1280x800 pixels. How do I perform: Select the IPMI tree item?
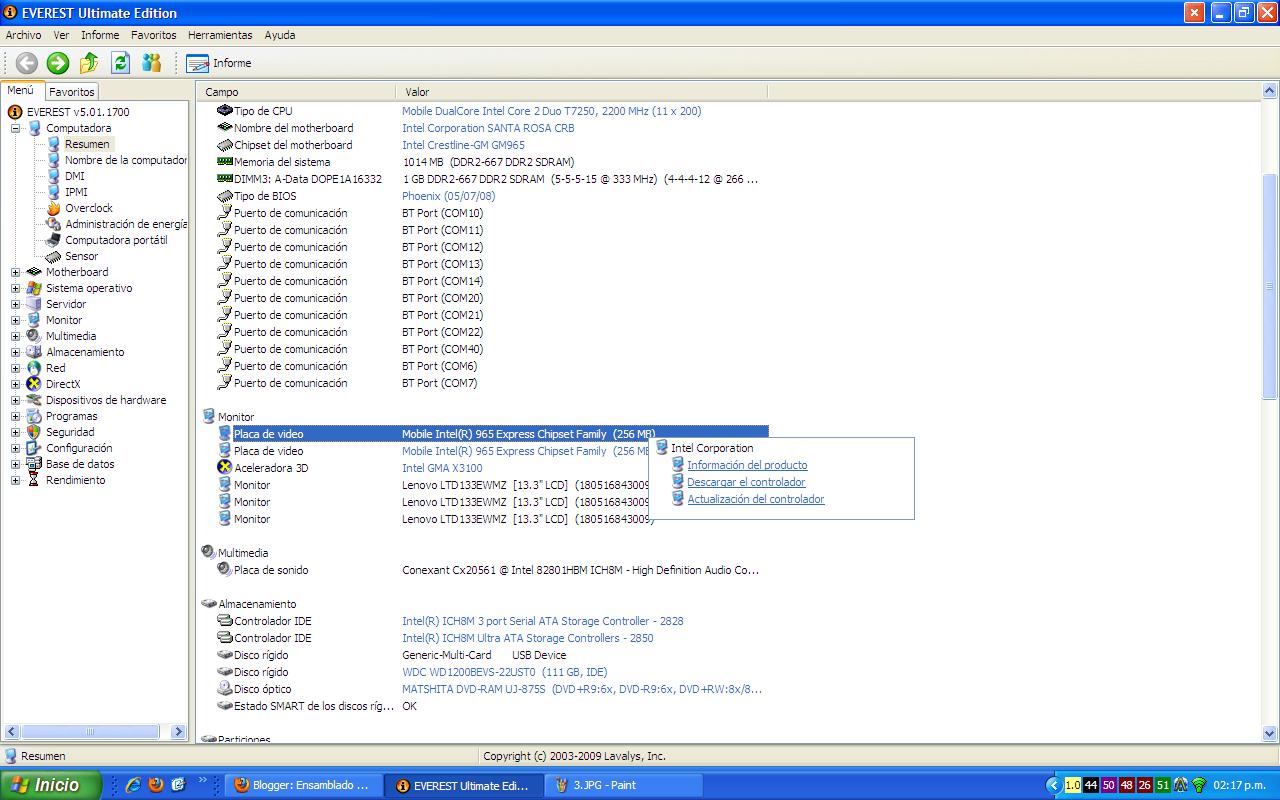pyautogui.click(x=76, y=192)
